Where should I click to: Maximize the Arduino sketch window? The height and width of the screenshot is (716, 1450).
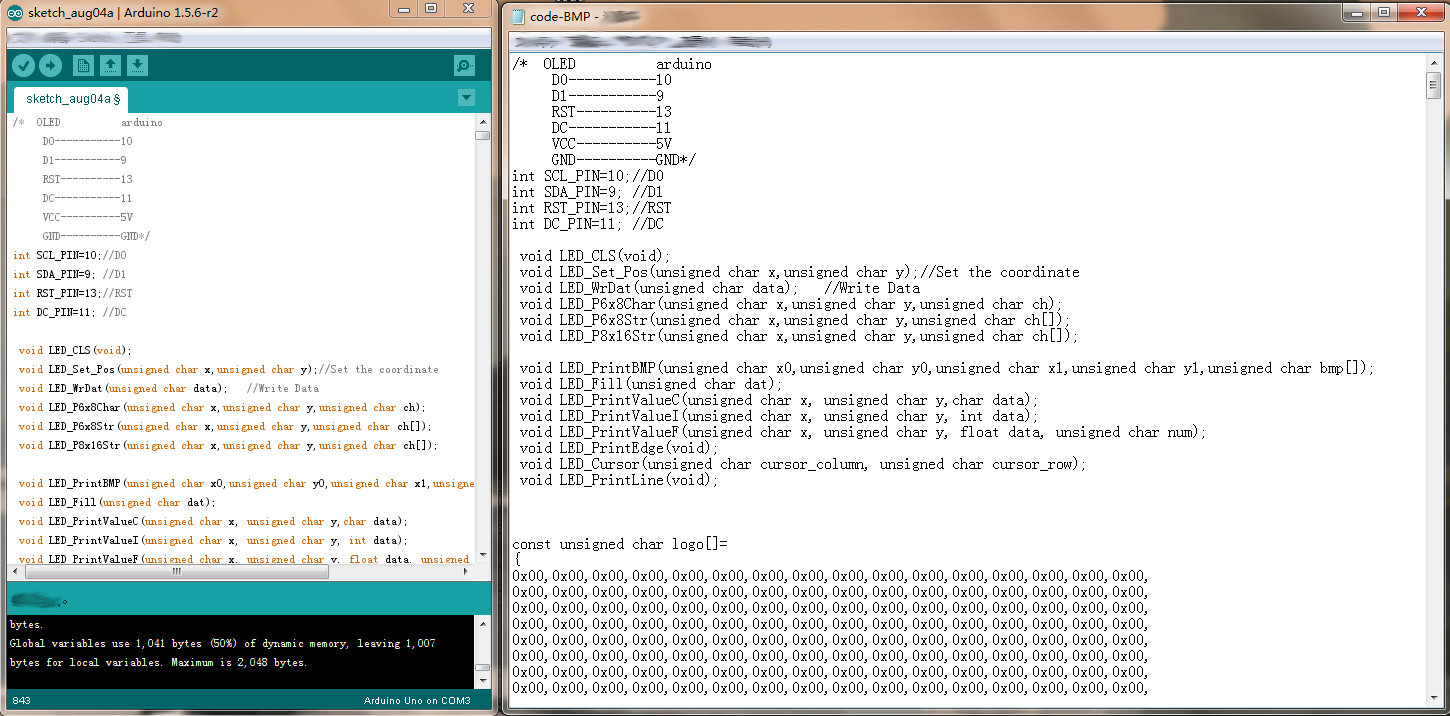click(x=432, y=9)
